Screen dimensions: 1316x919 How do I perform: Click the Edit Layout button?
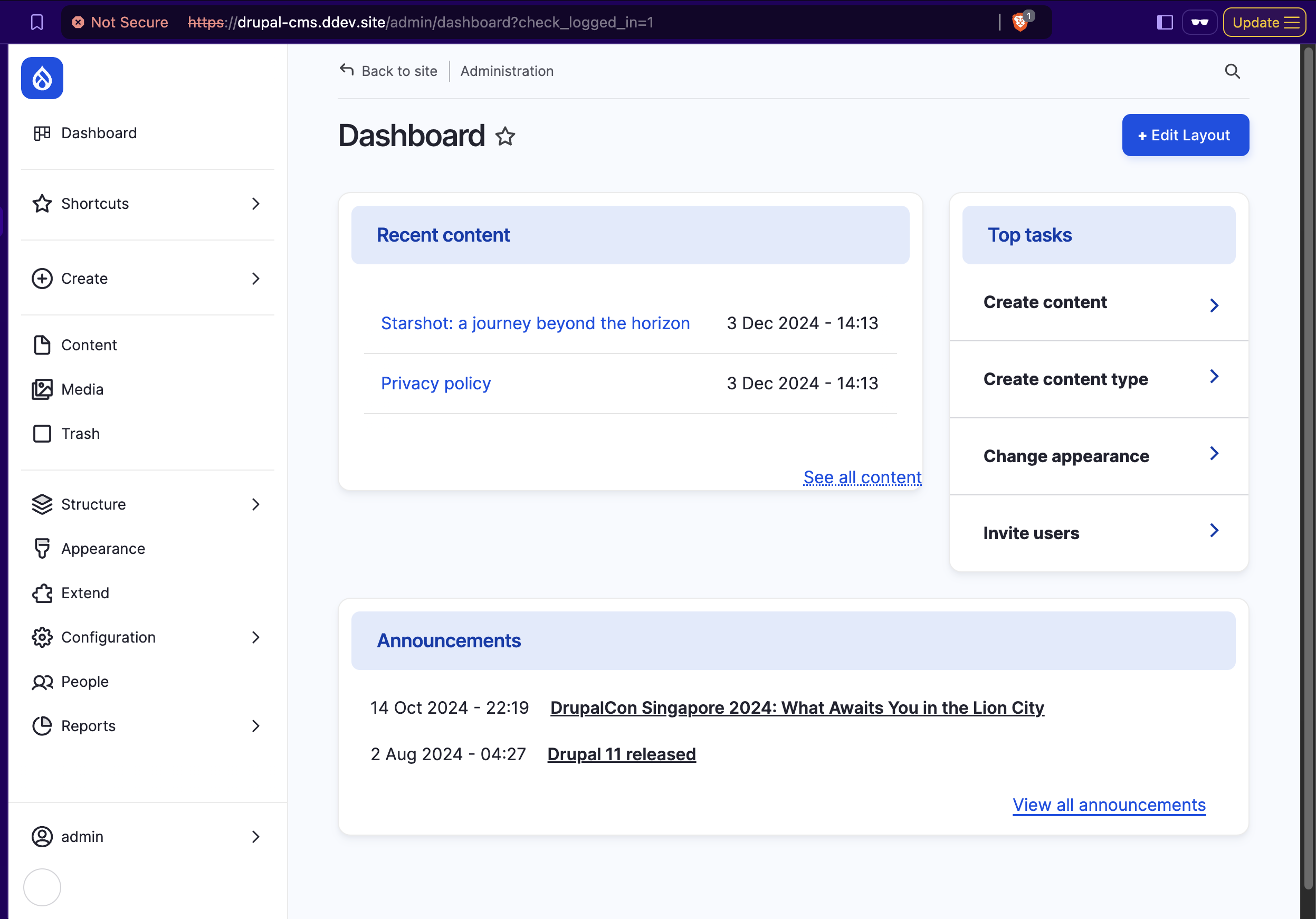pos(1185,135)
